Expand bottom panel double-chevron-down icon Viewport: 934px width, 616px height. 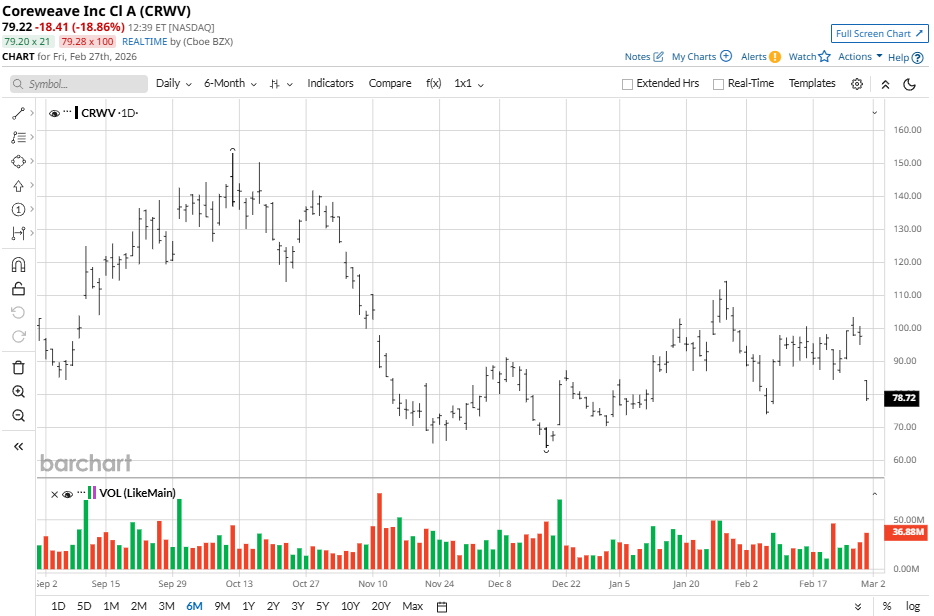click(x=858, y=606)
